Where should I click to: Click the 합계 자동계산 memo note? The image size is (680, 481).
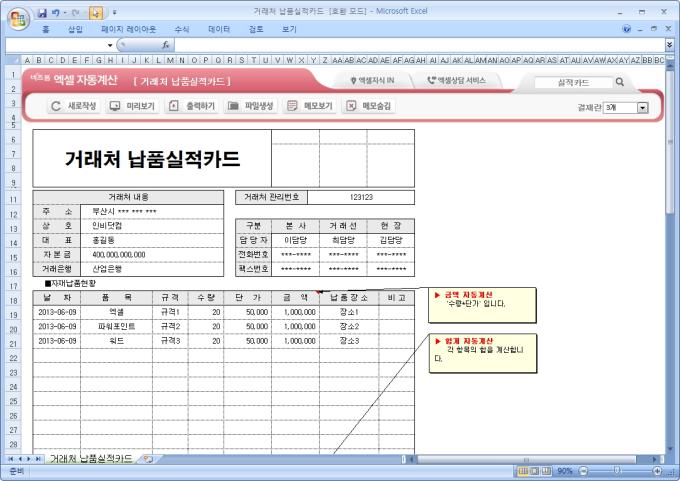tap(483, 353)
